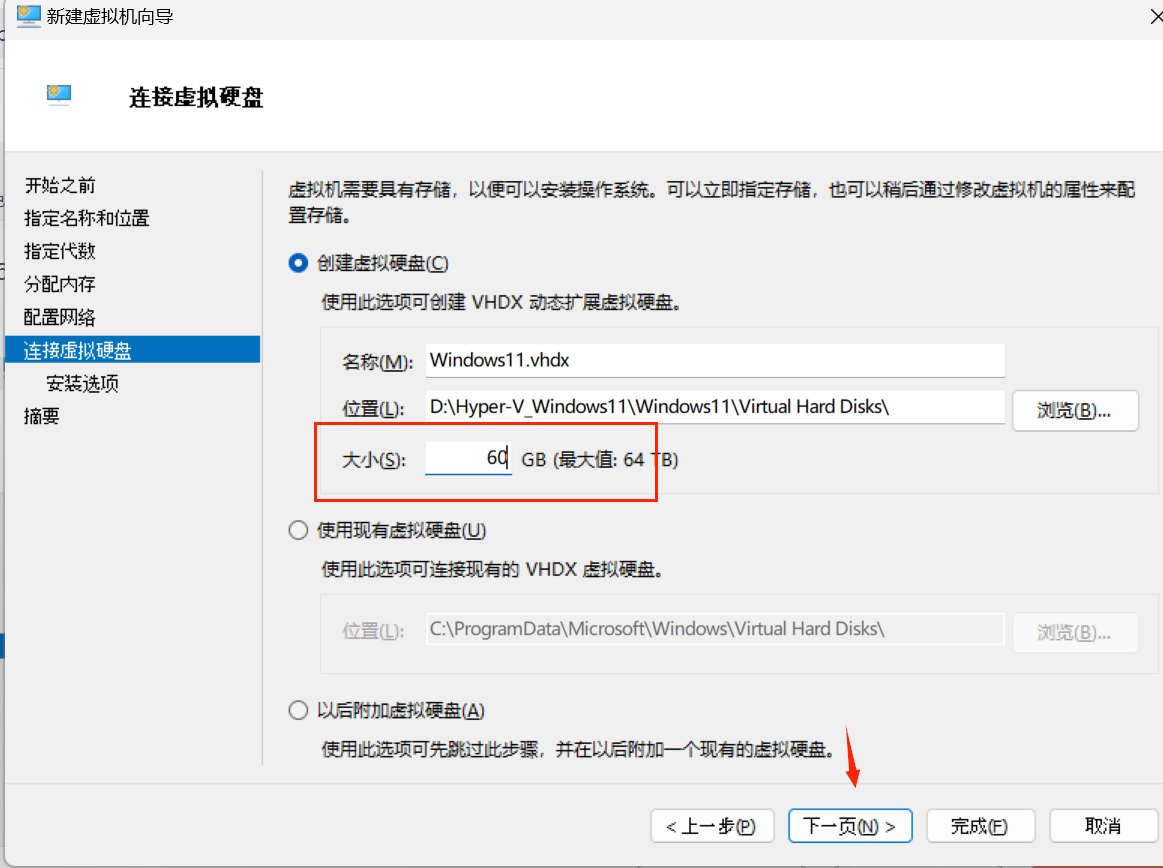Click 取消 button
Screen dimensions: 1163x868
click(1103, 826)
